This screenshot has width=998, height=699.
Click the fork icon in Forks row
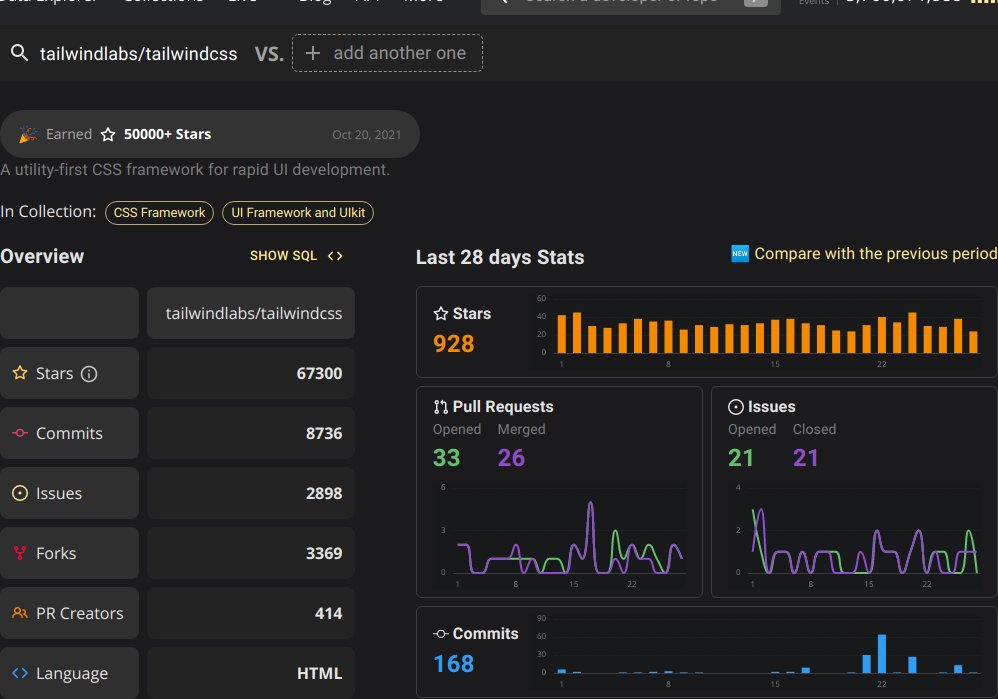[20, 553]
